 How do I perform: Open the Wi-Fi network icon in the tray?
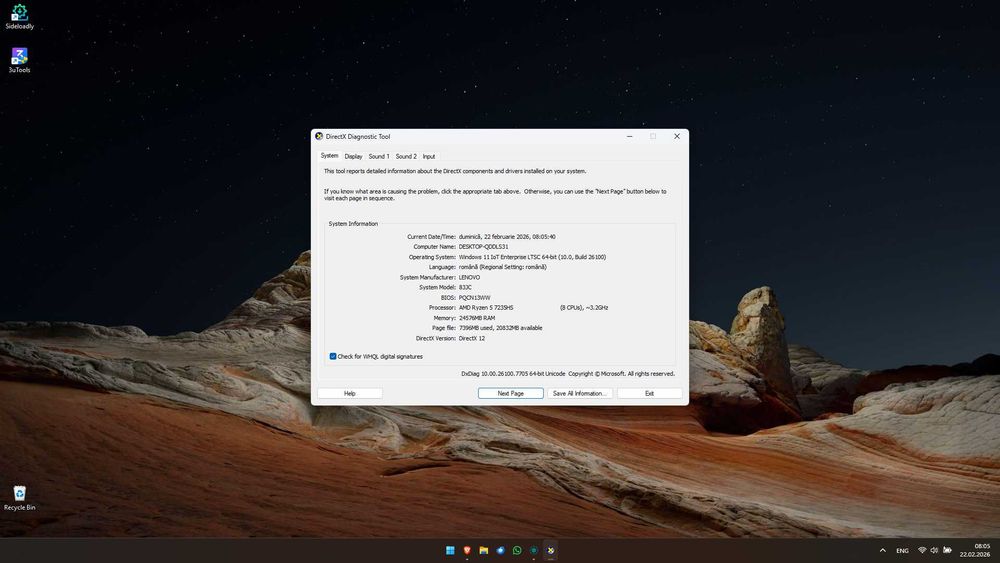(x=922, y=550)
